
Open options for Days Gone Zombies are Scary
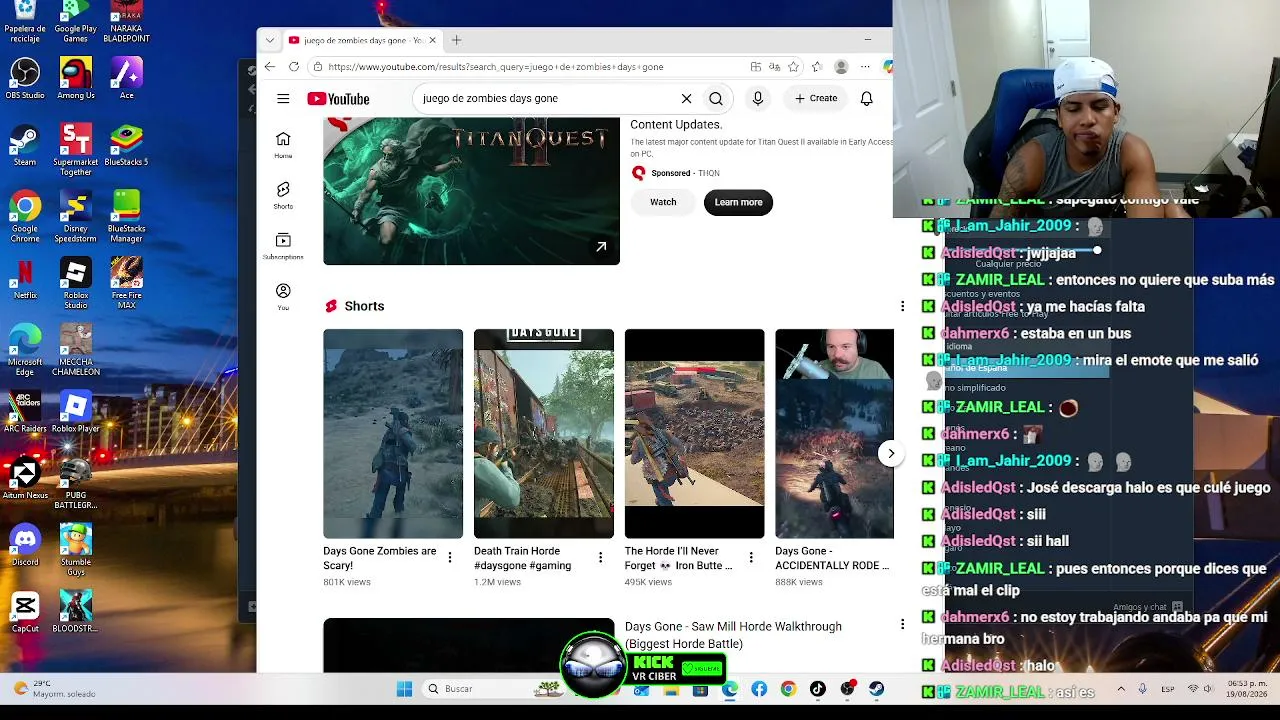pos(450,558)
